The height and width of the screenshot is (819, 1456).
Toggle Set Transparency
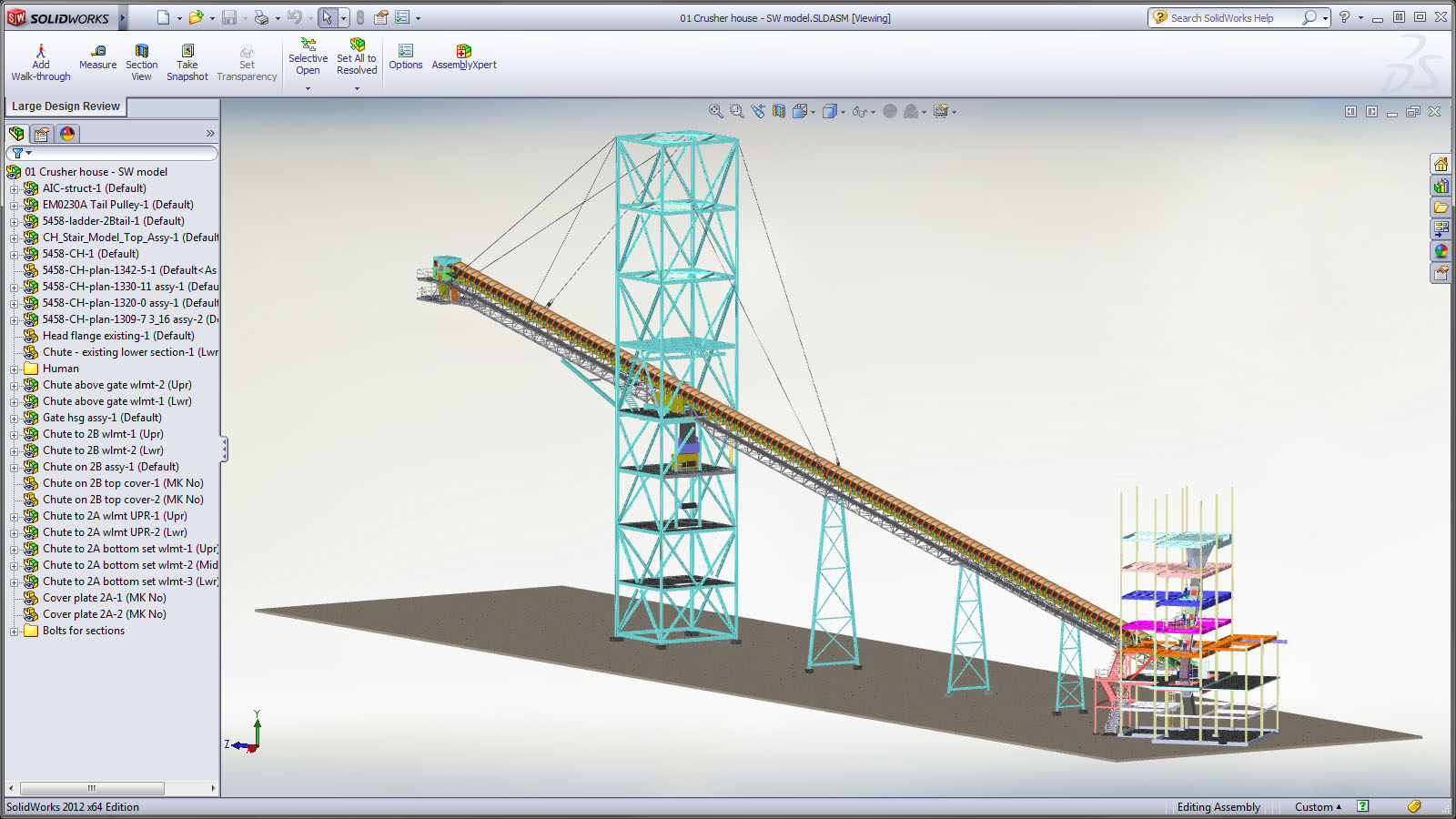pyautogui.click(x=247, y=57)
